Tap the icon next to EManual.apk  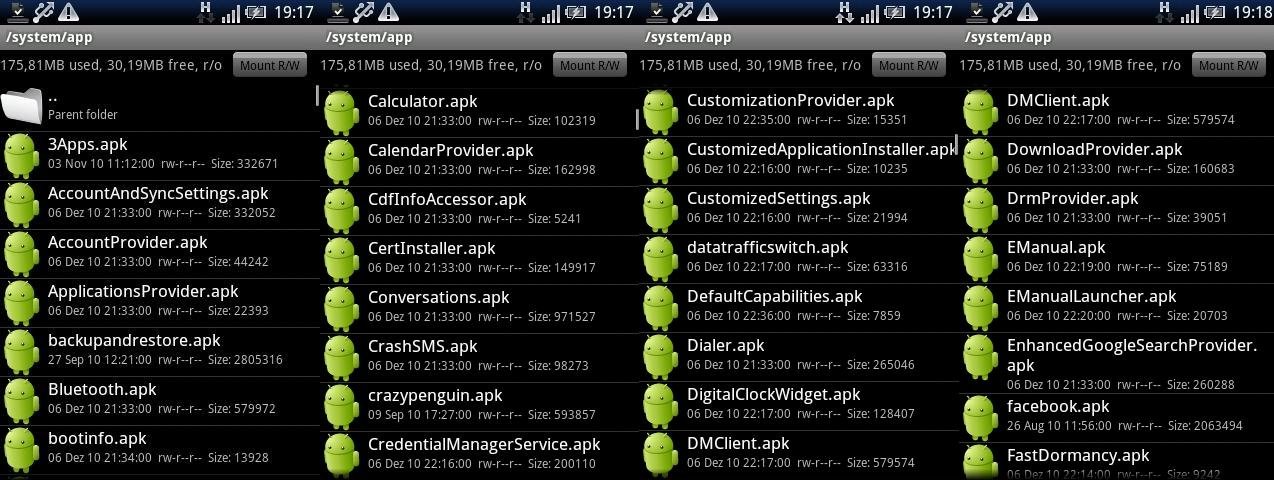click(981, 257)
